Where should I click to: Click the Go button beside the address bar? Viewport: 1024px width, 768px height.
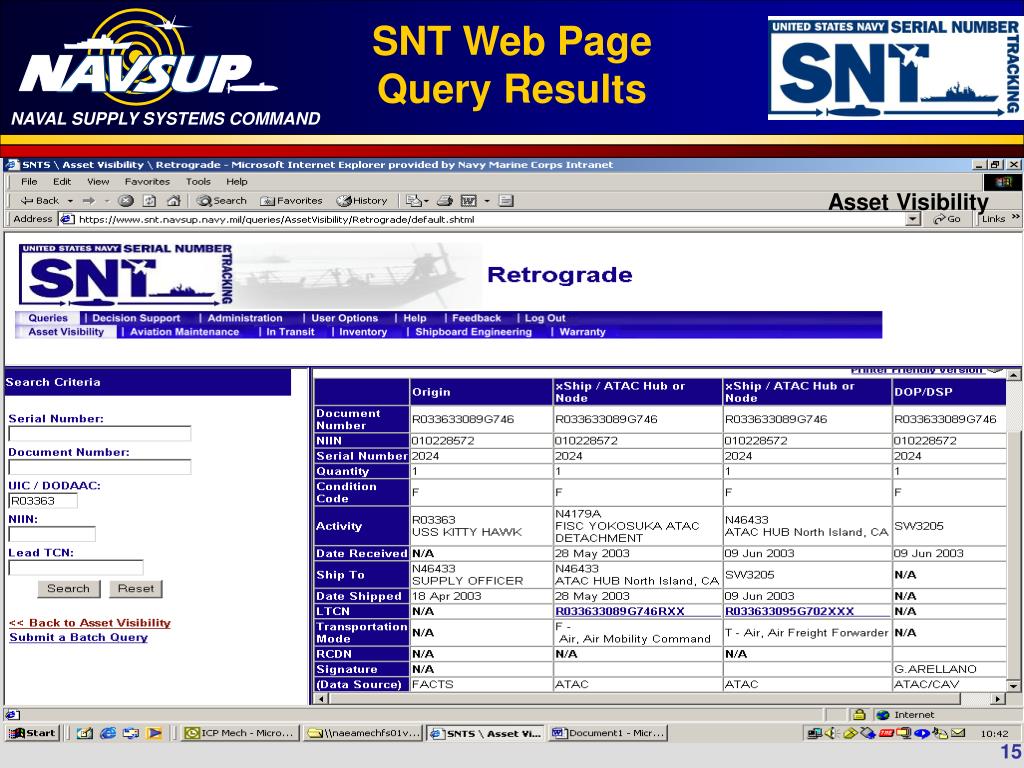click(947, 219)
